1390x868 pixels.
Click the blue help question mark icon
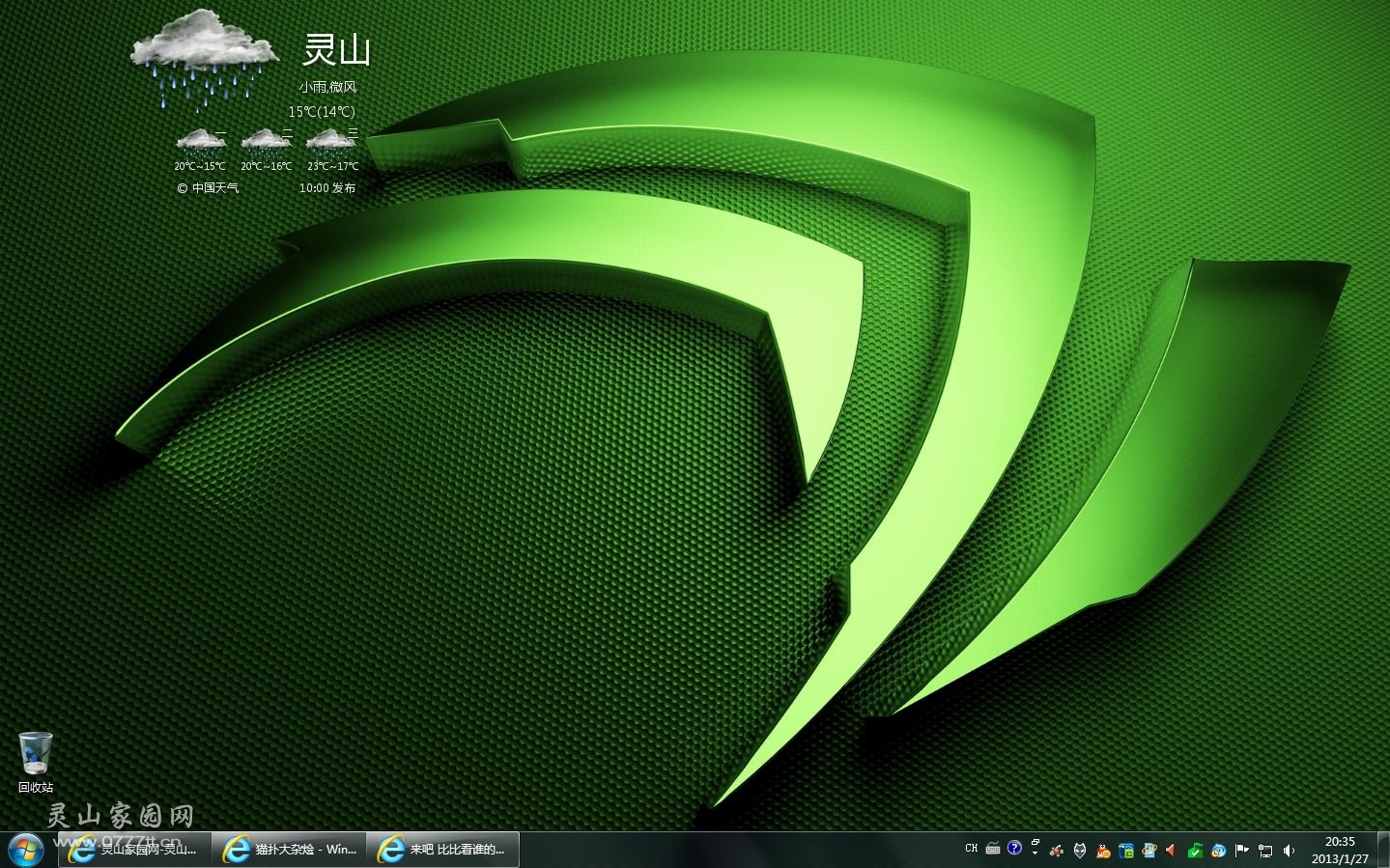pos(1014,848)
